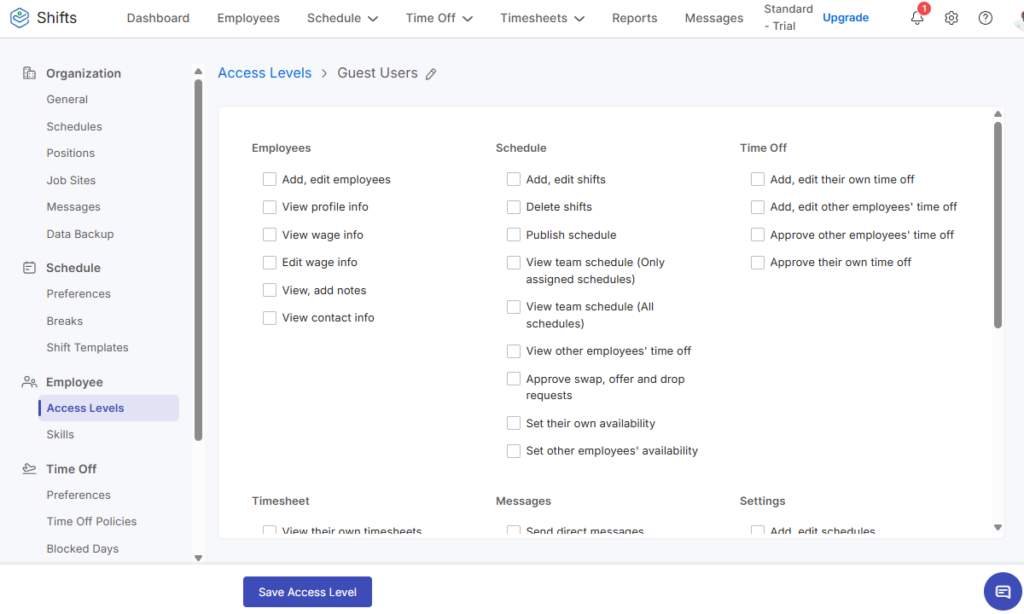Open the help question mark icon

coord(985,18)
